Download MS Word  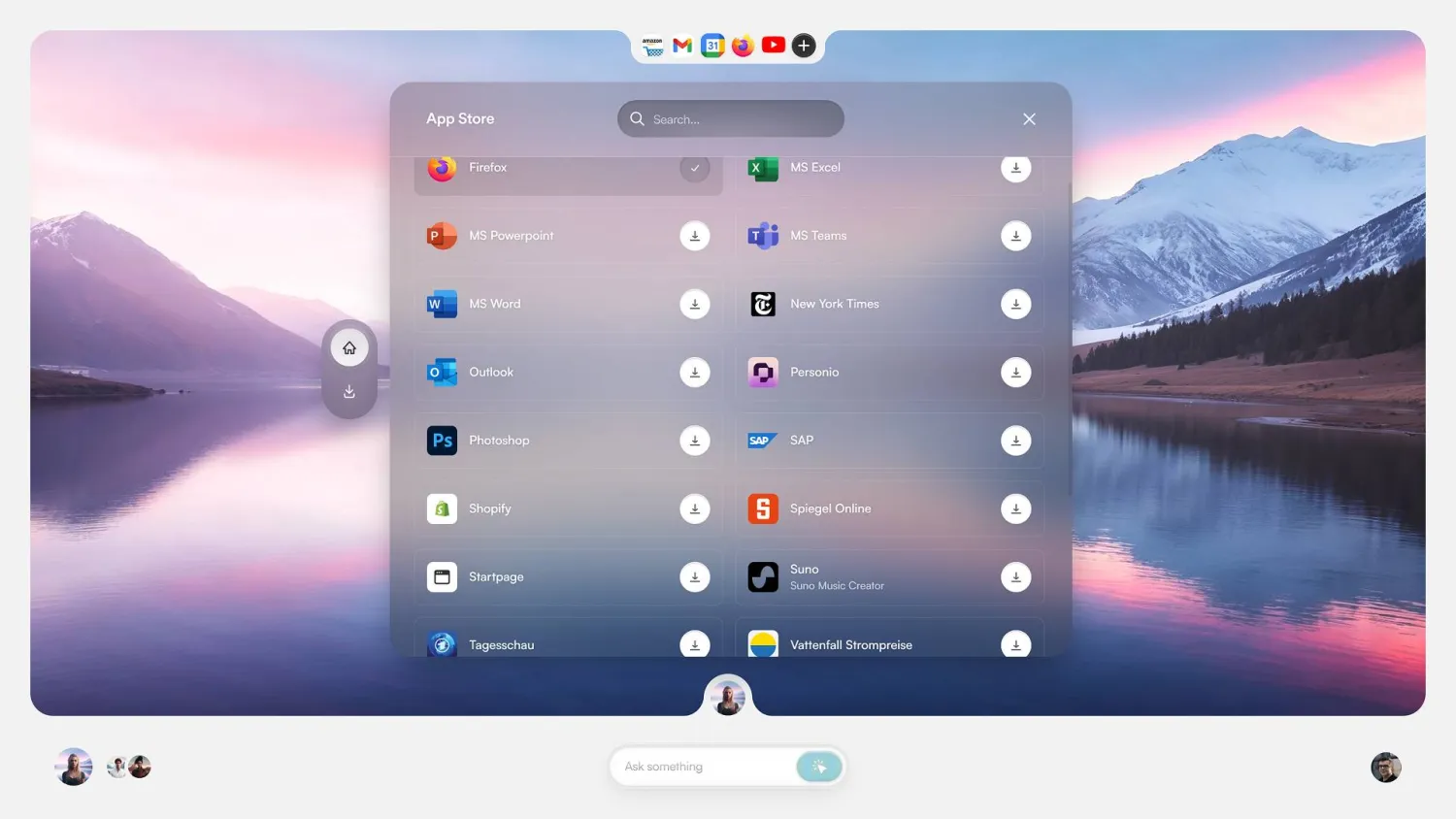pos(695,304)
